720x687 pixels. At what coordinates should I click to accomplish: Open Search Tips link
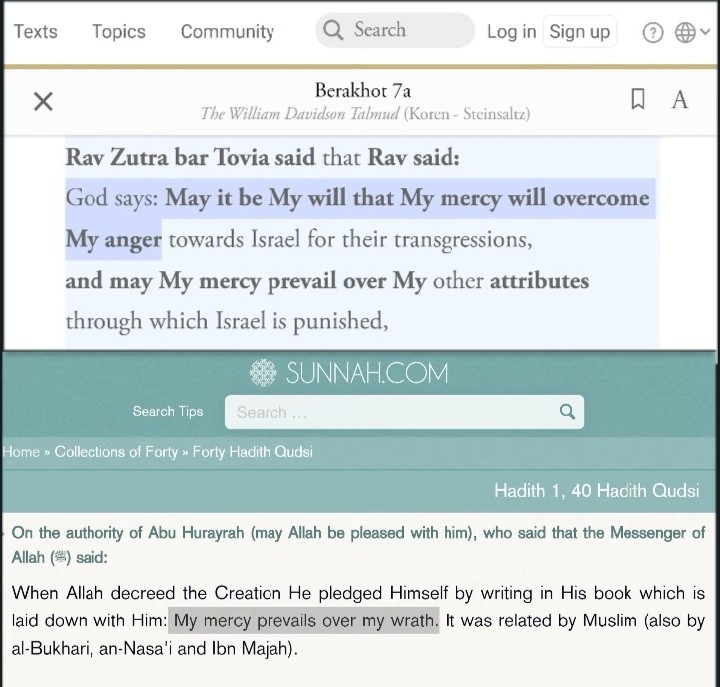[x=168, y=411]
